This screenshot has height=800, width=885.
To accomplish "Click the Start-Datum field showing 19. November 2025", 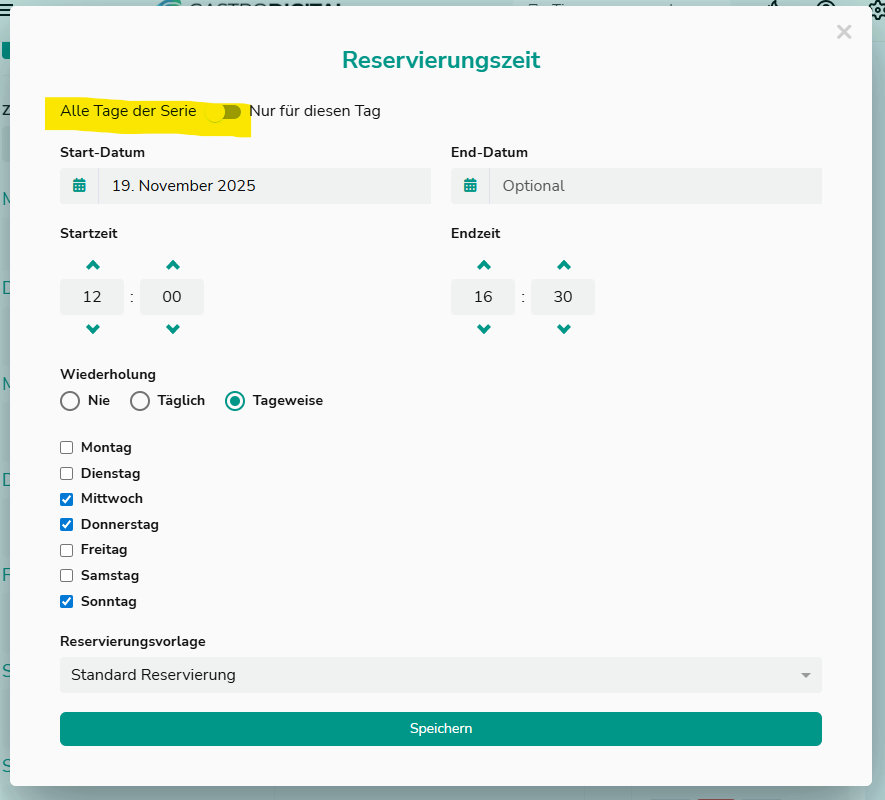I will (x=264, y=186).
